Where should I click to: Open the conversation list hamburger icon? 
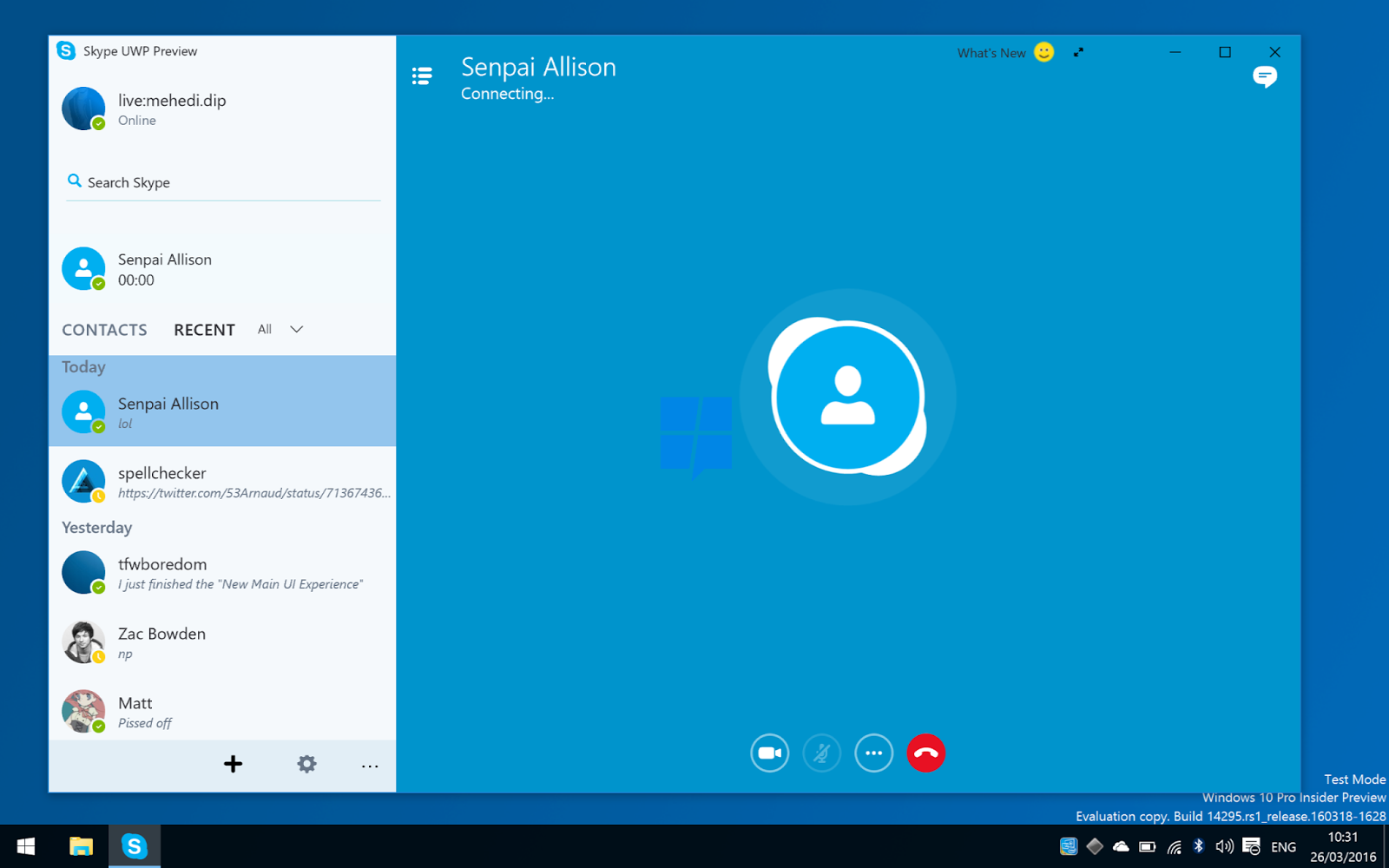click(x=422, y=76)
